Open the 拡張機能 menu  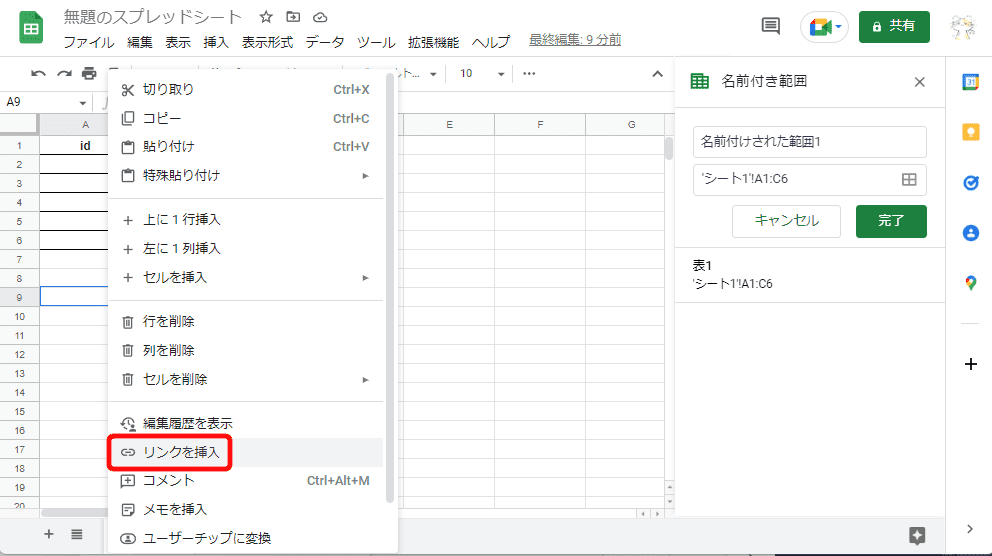point(433,42)
